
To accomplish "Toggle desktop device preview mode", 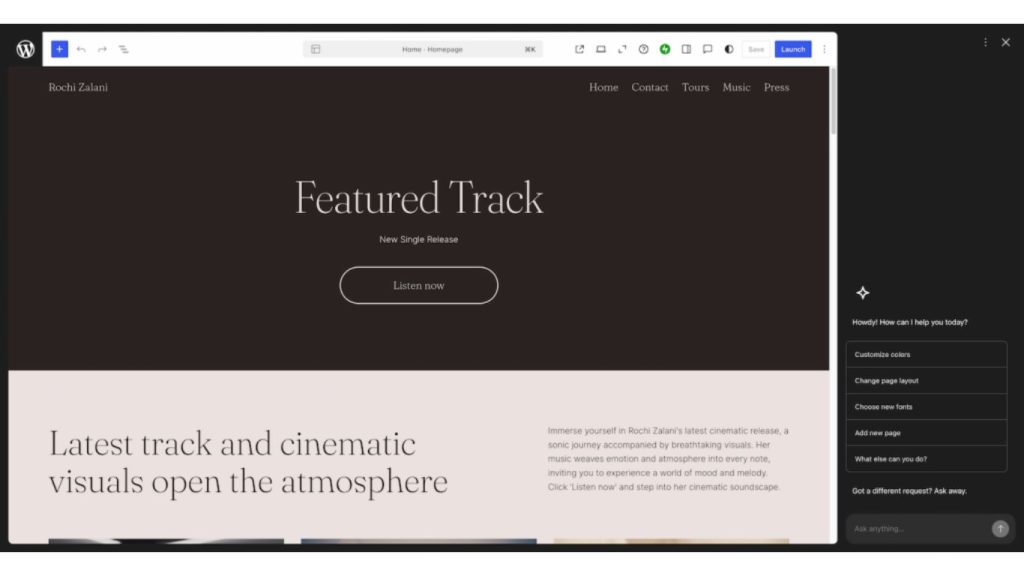I will 601,48.
